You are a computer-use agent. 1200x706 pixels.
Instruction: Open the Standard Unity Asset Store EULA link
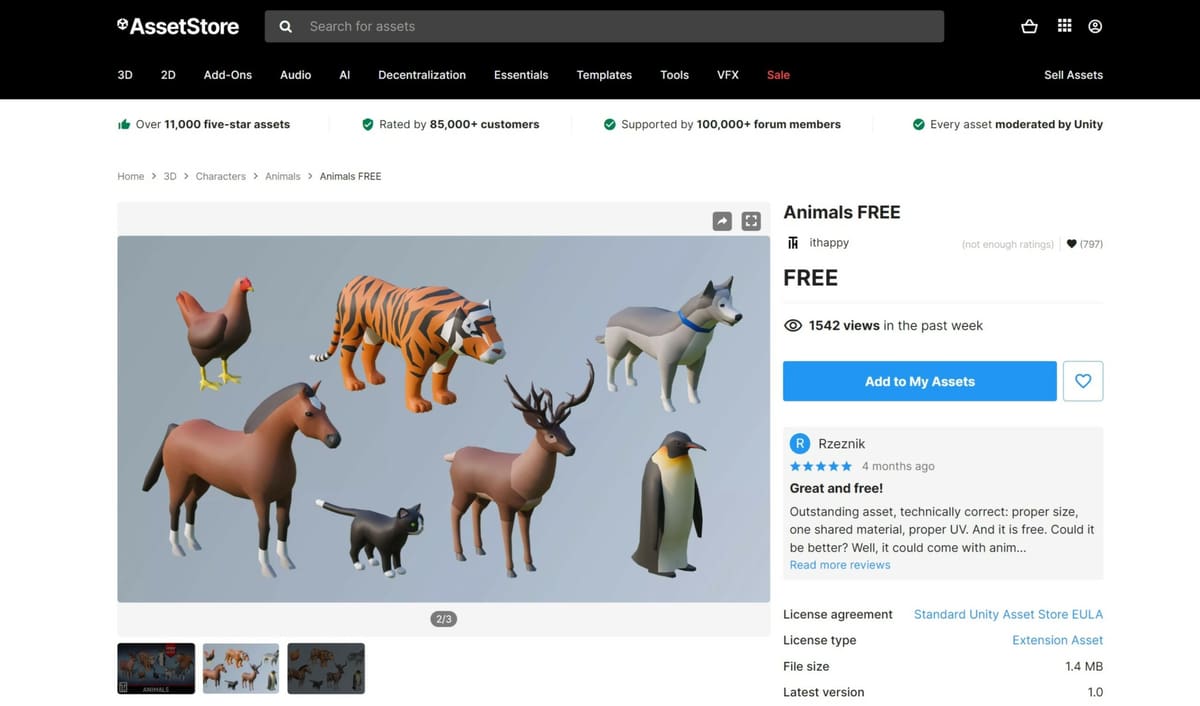[x=1008, y=614]
